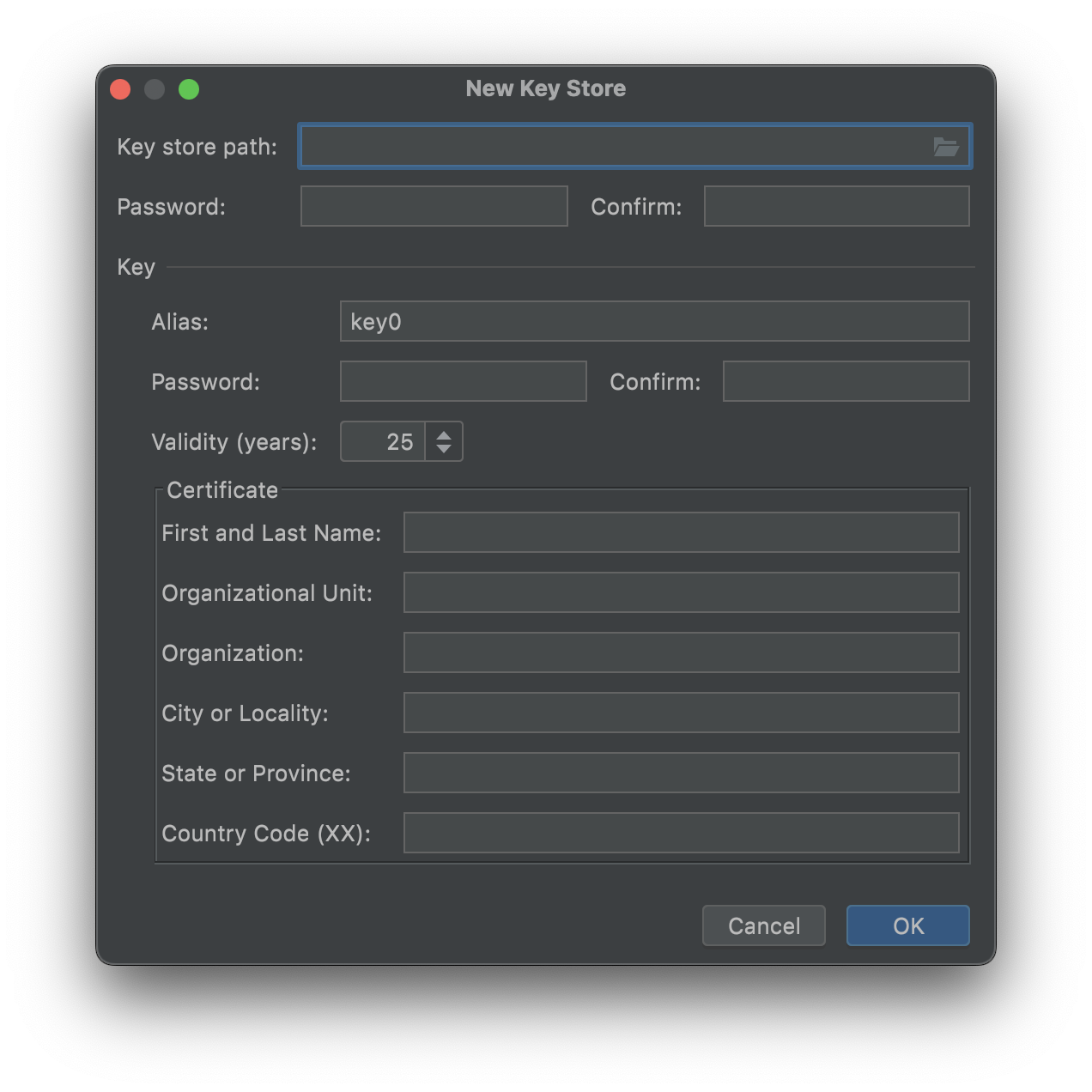1092x1092 pixels.
Task: Click the Validity years value 25
Action: tap(383, 441)
